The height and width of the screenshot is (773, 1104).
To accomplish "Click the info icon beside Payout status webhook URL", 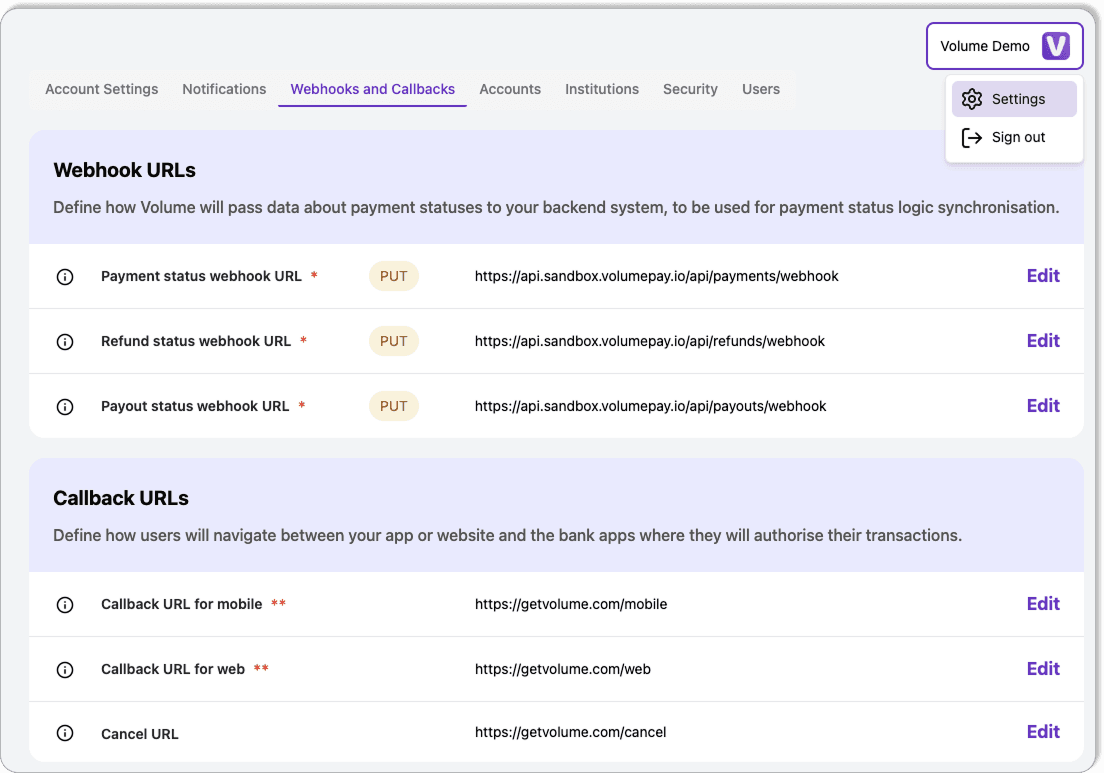I will (65, 407).
